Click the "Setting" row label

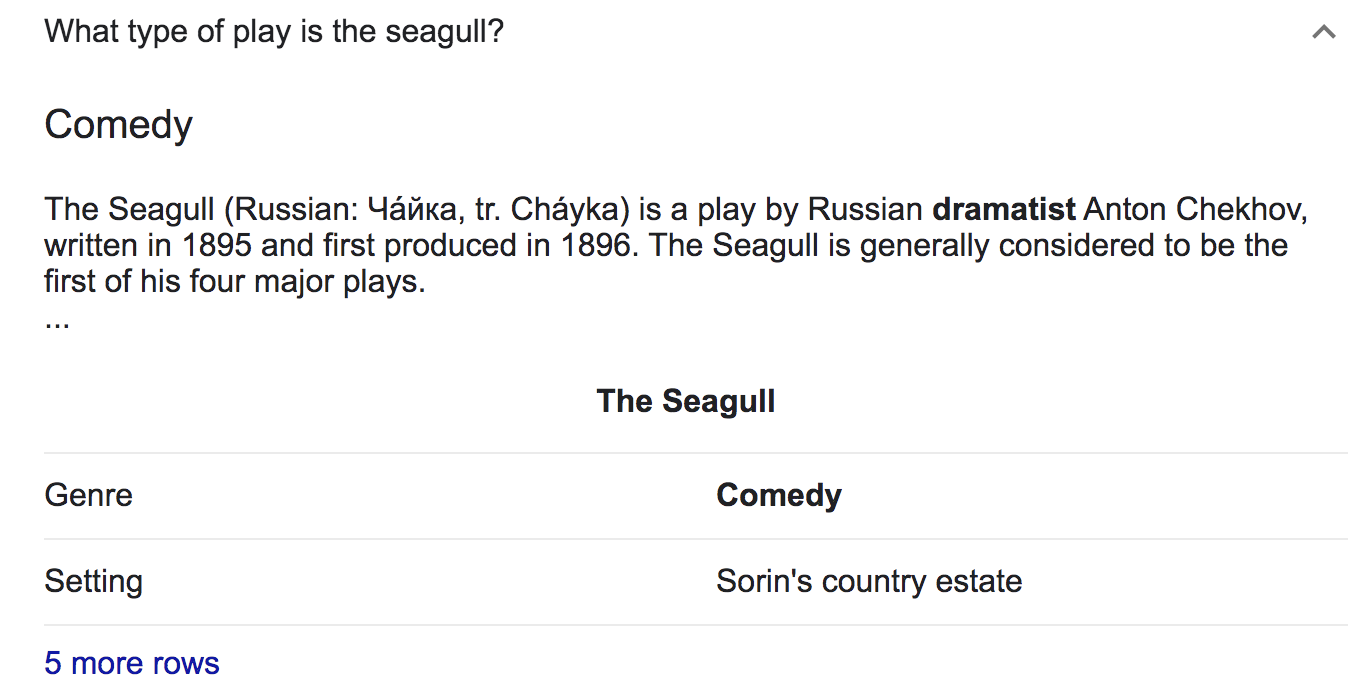pos(94,581)
